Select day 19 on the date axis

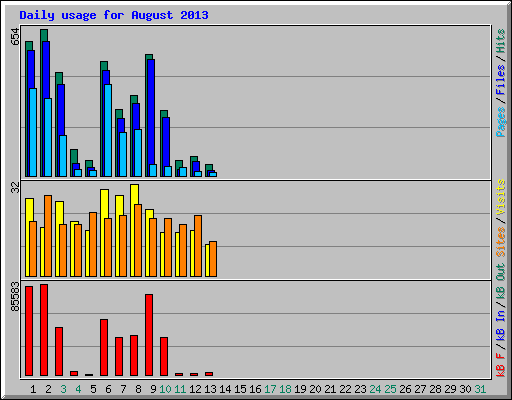pos(300,389)
